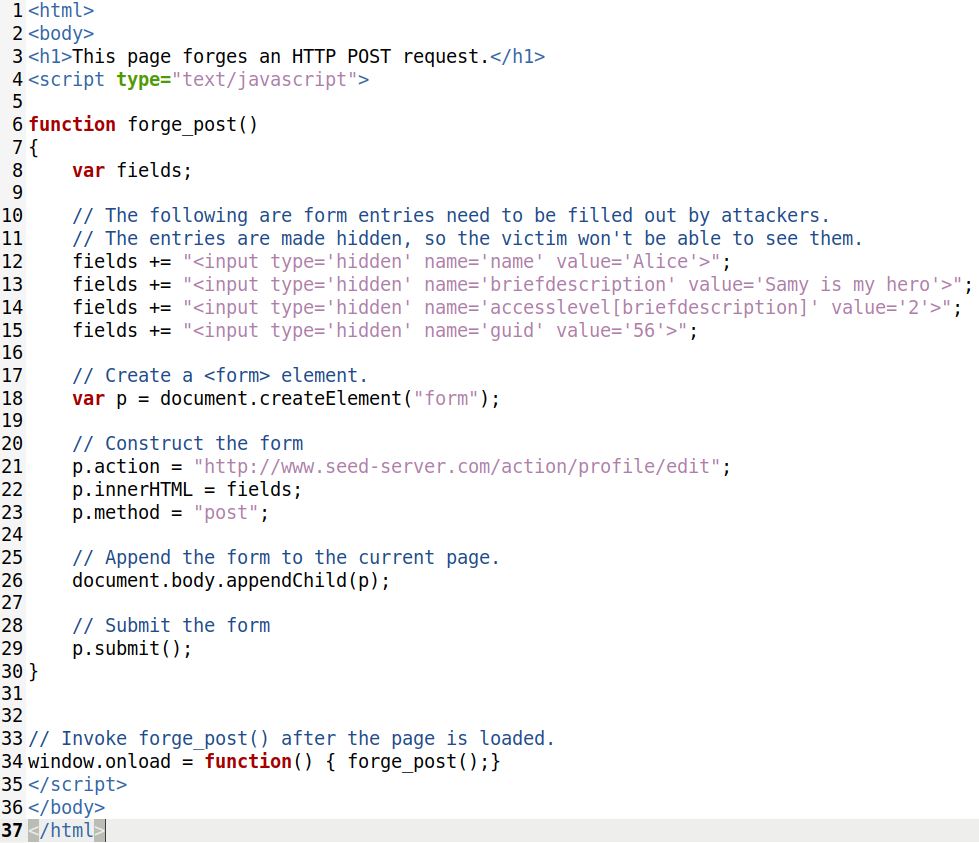The image size is (979, 843).
Task: Click 'document.createElement("form")' on line 18
Action: (325, 398)
